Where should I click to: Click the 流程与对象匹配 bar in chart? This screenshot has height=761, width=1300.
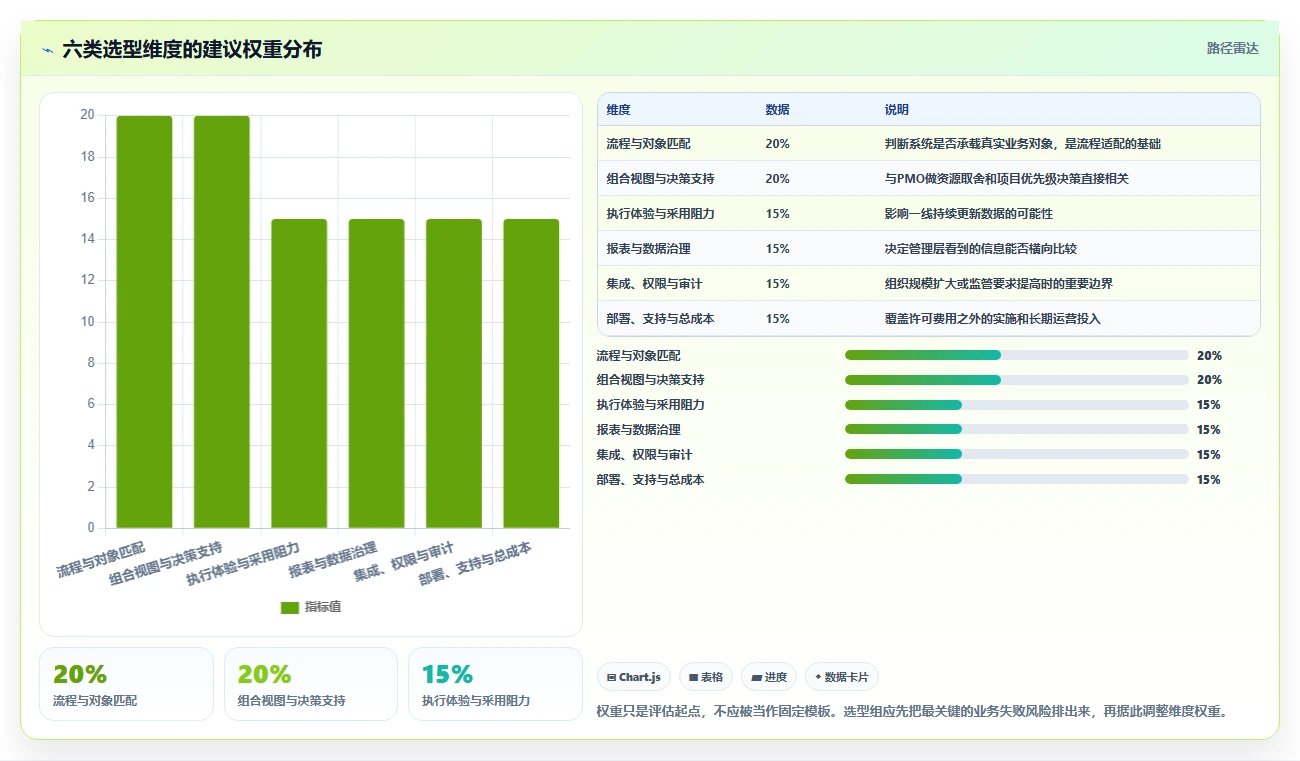(x=144, y=322)
